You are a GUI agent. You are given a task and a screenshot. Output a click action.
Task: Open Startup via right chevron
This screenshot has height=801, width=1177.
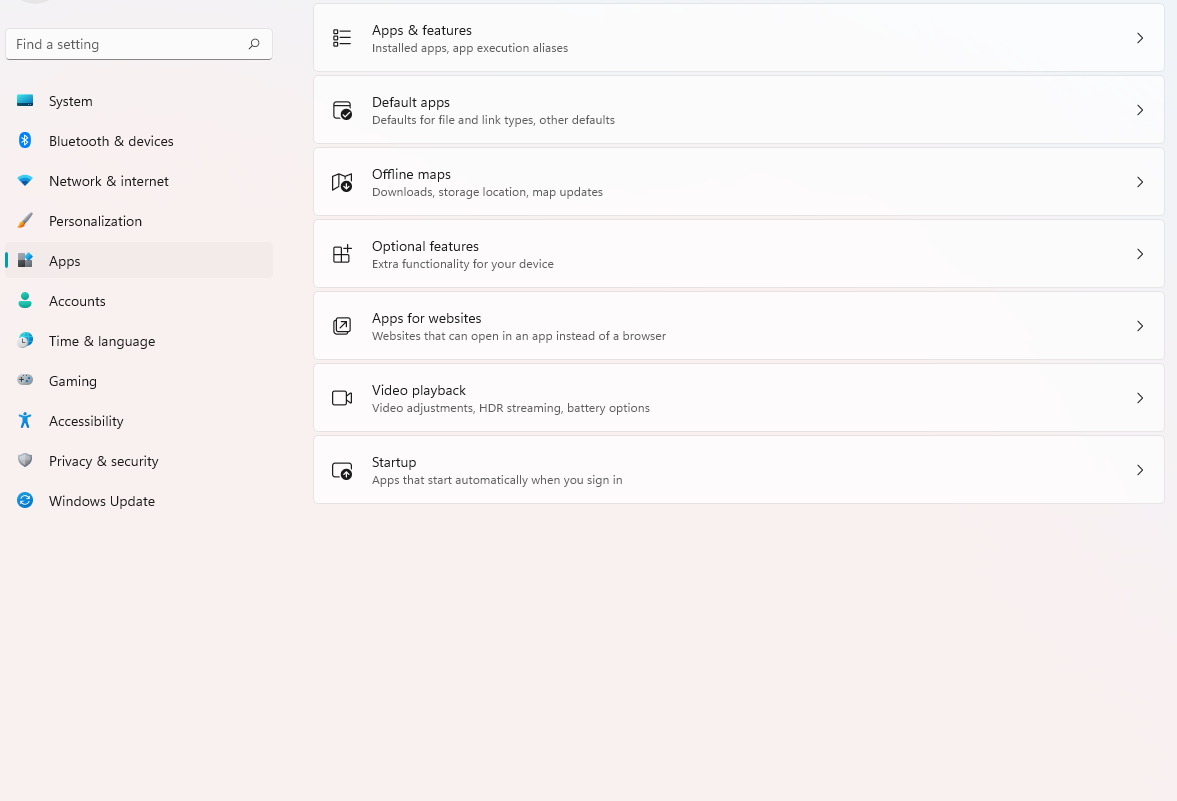(1139, 470)
